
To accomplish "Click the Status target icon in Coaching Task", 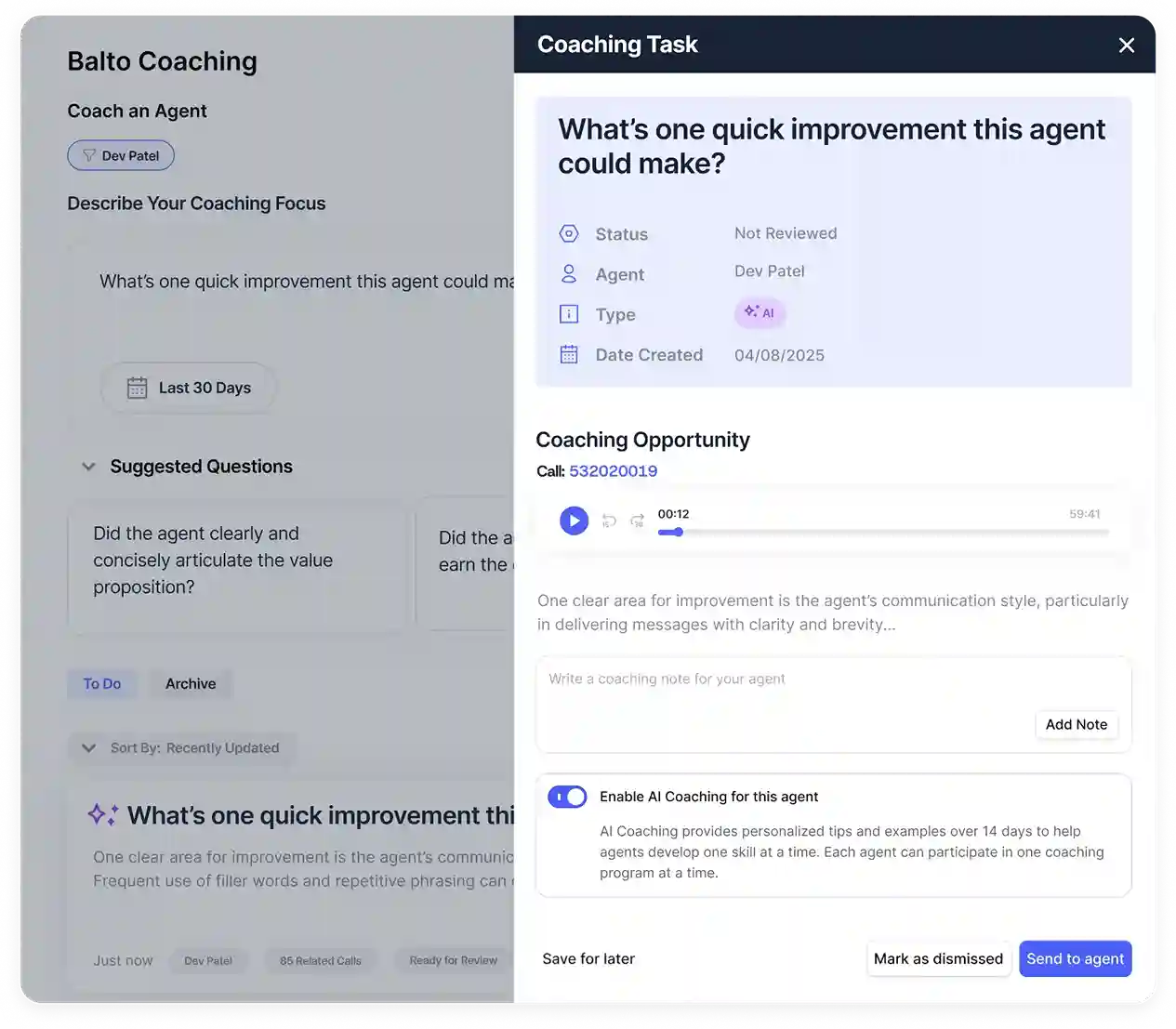I will click(x=568, y=233).
